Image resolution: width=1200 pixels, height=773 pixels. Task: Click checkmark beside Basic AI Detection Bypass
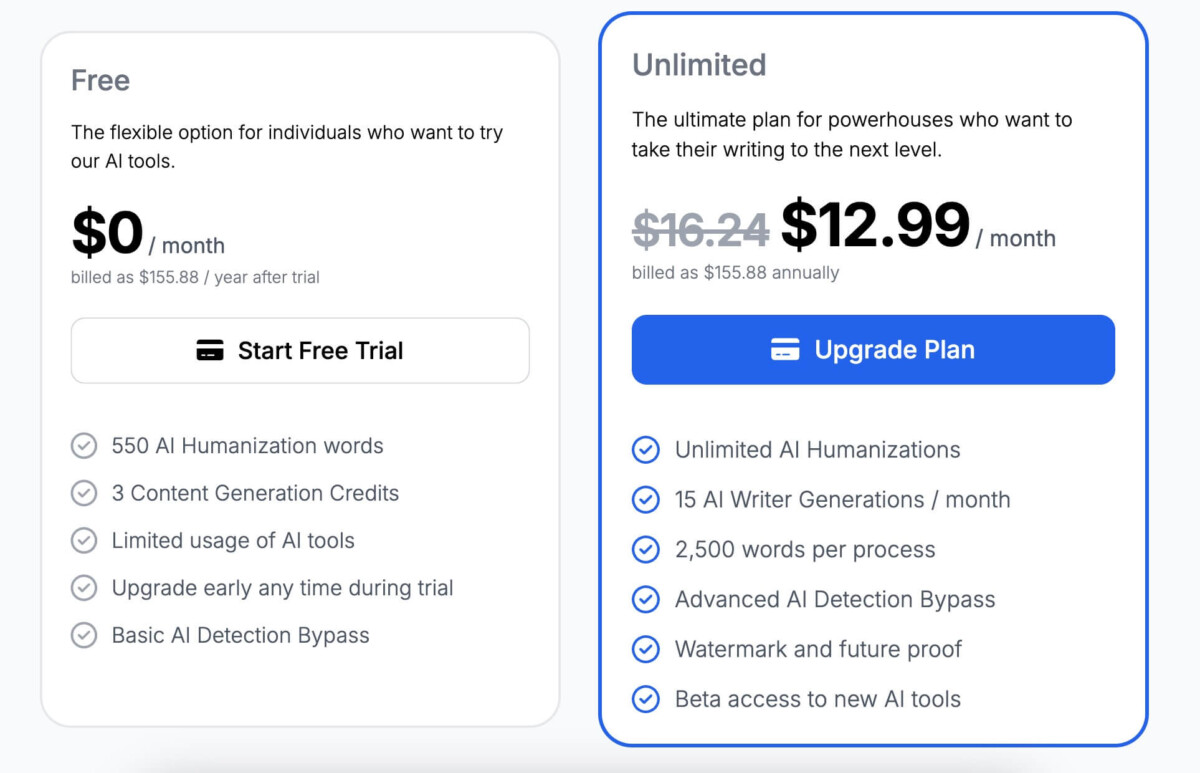coord(84,635)
